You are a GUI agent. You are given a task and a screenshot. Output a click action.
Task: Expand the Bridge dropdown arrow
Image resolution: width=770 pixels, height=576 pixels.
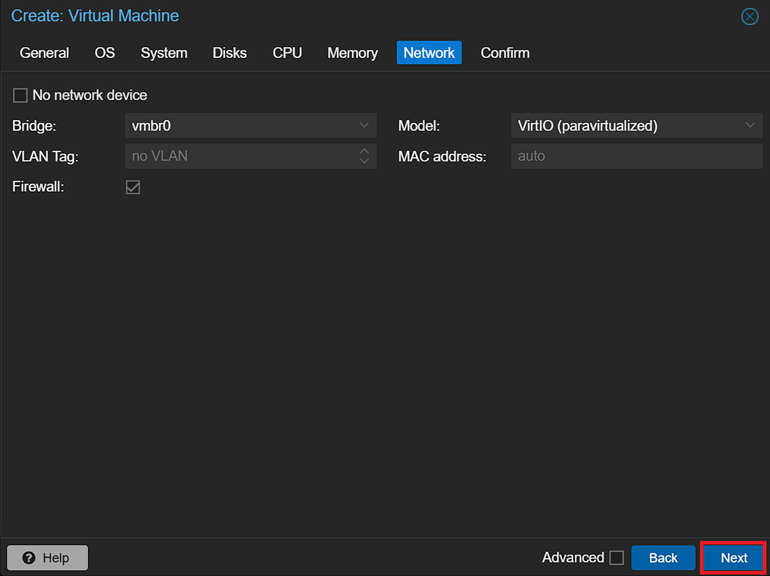[x=364, y=126]
